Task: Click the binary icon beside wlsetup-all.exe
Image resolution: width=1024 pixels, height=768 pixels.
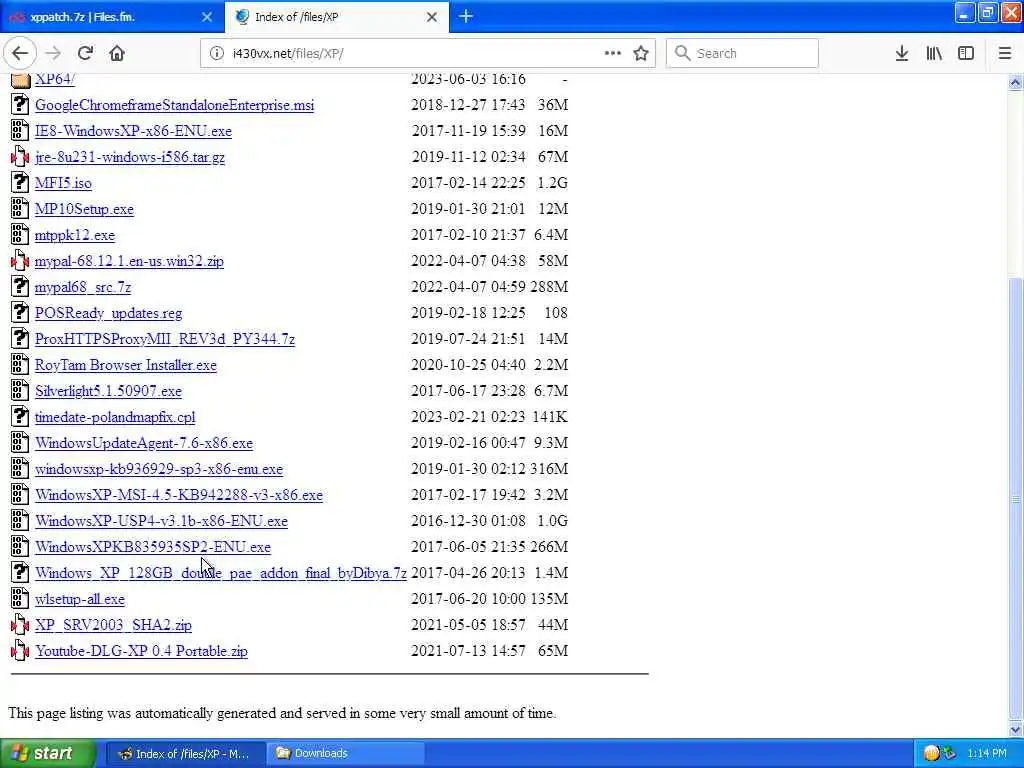Action: coord(20,598)
